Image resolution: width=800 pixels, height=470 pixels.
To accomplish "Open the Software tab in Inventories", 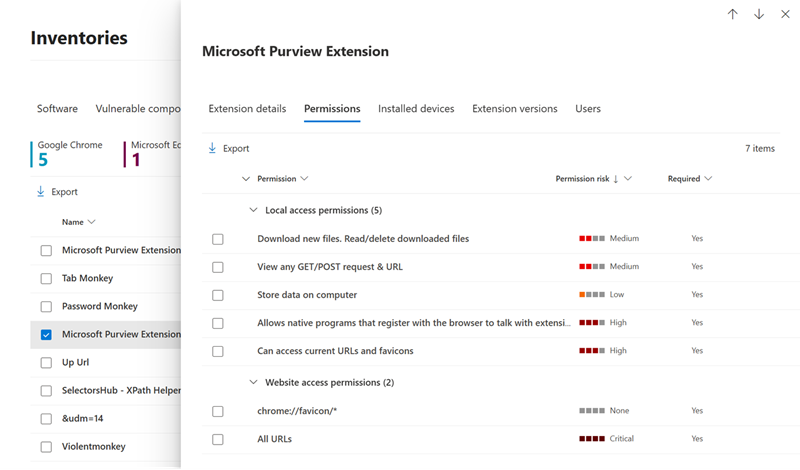I will tap(57, 109).
